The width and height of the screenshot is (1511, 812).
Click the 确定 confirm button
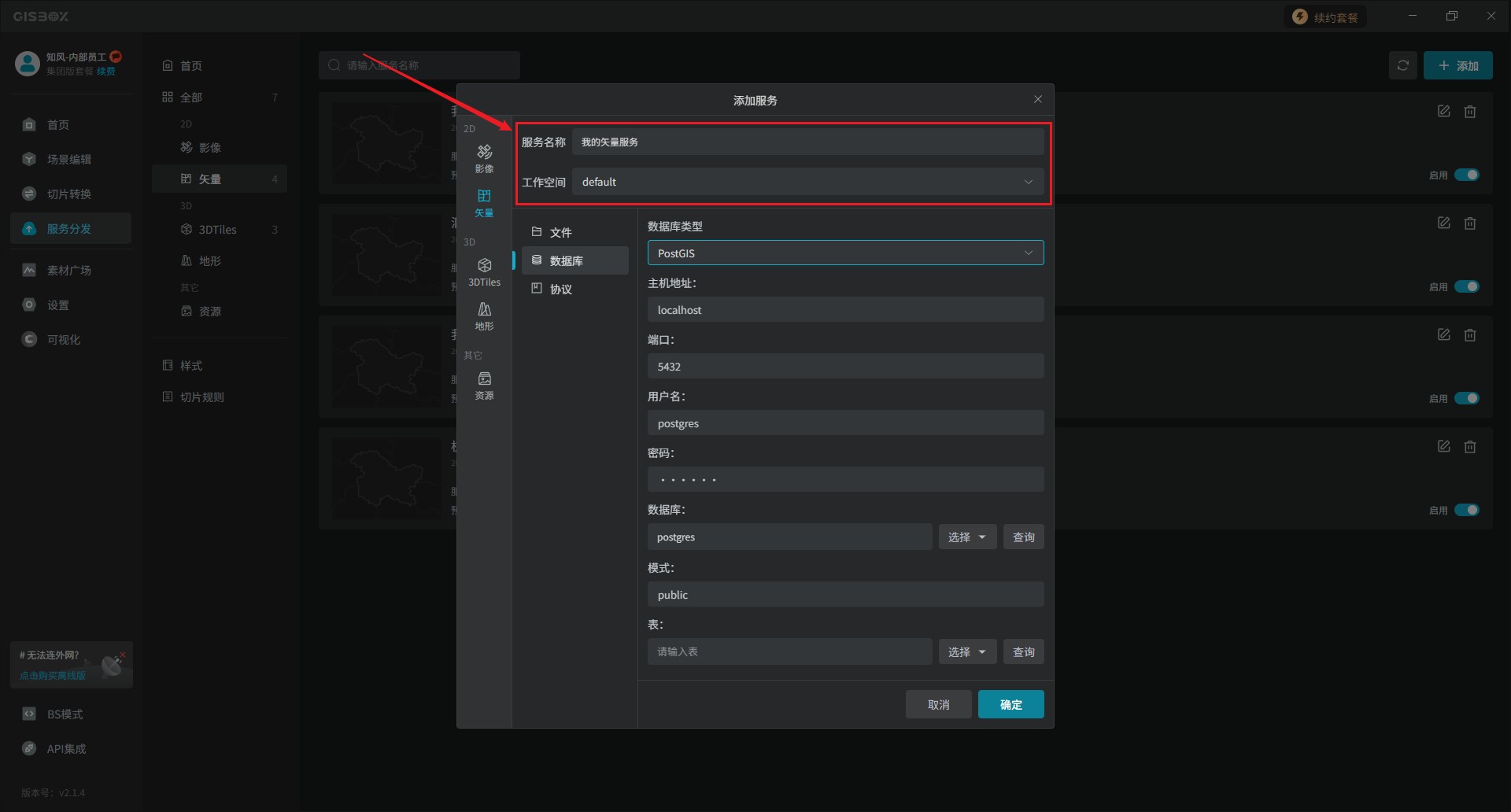tap(1010, 705)
